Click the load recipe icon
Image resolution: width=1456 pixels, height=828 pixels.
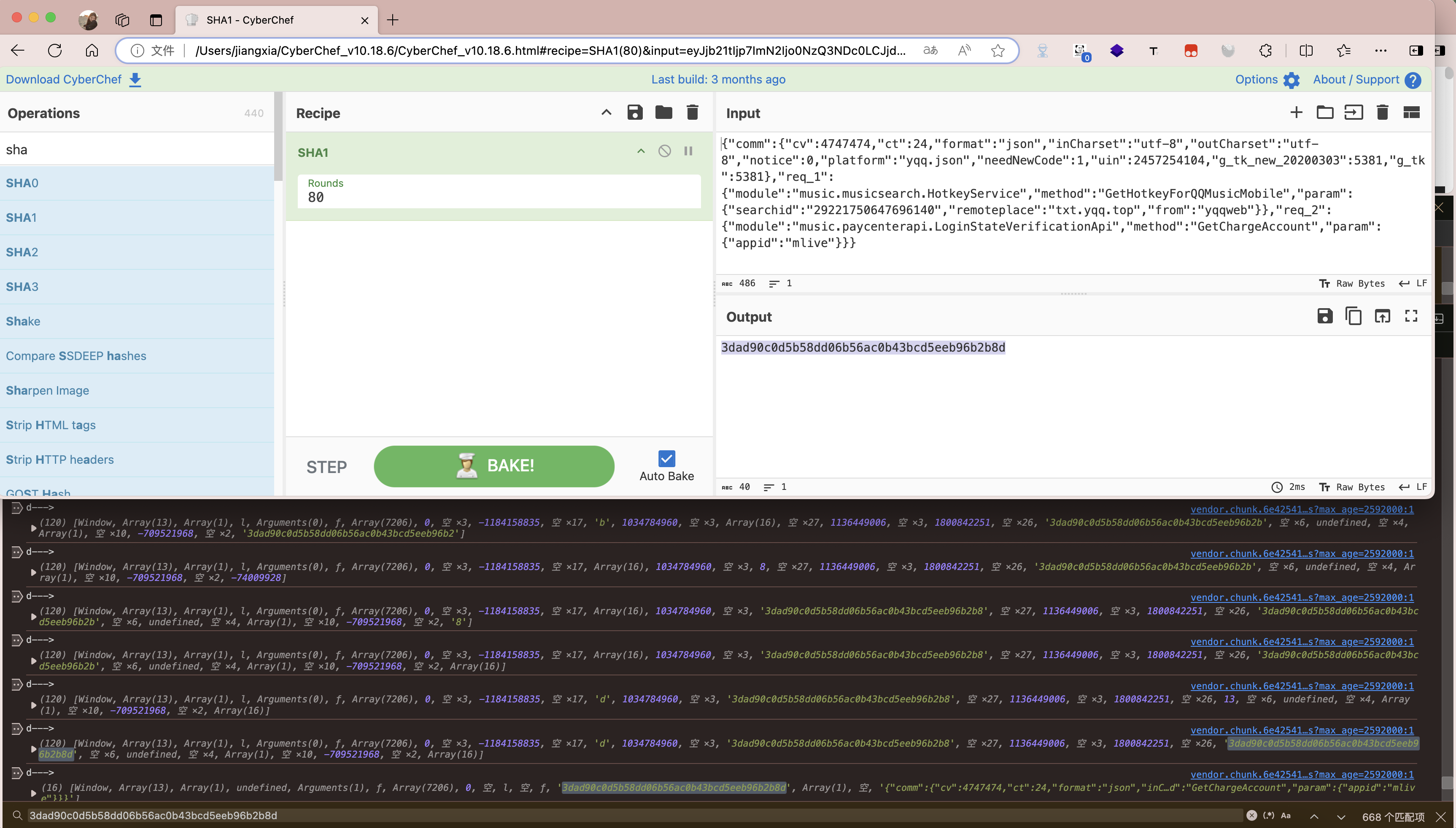(663, 113)
